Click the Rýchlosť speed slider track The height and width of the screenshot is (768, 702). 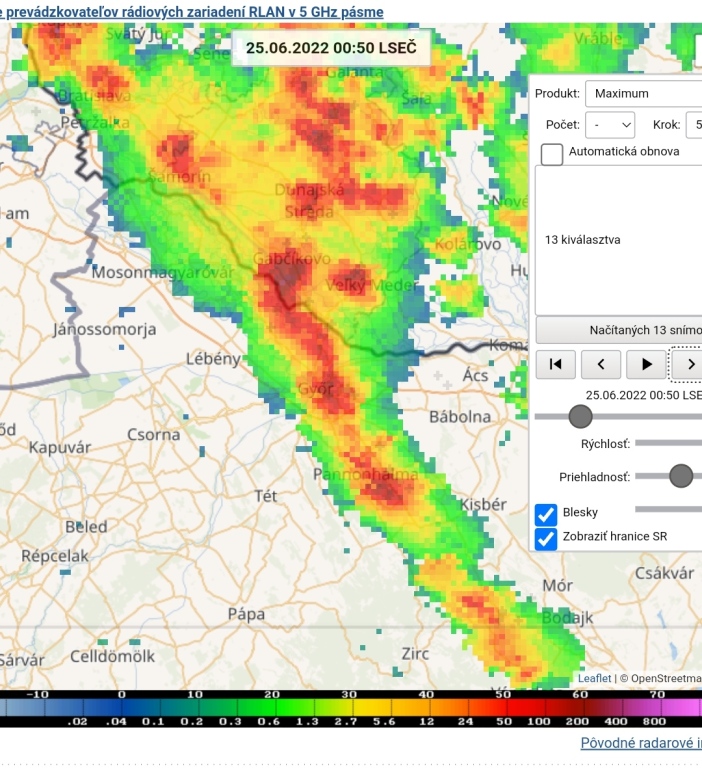coord(668,443)
